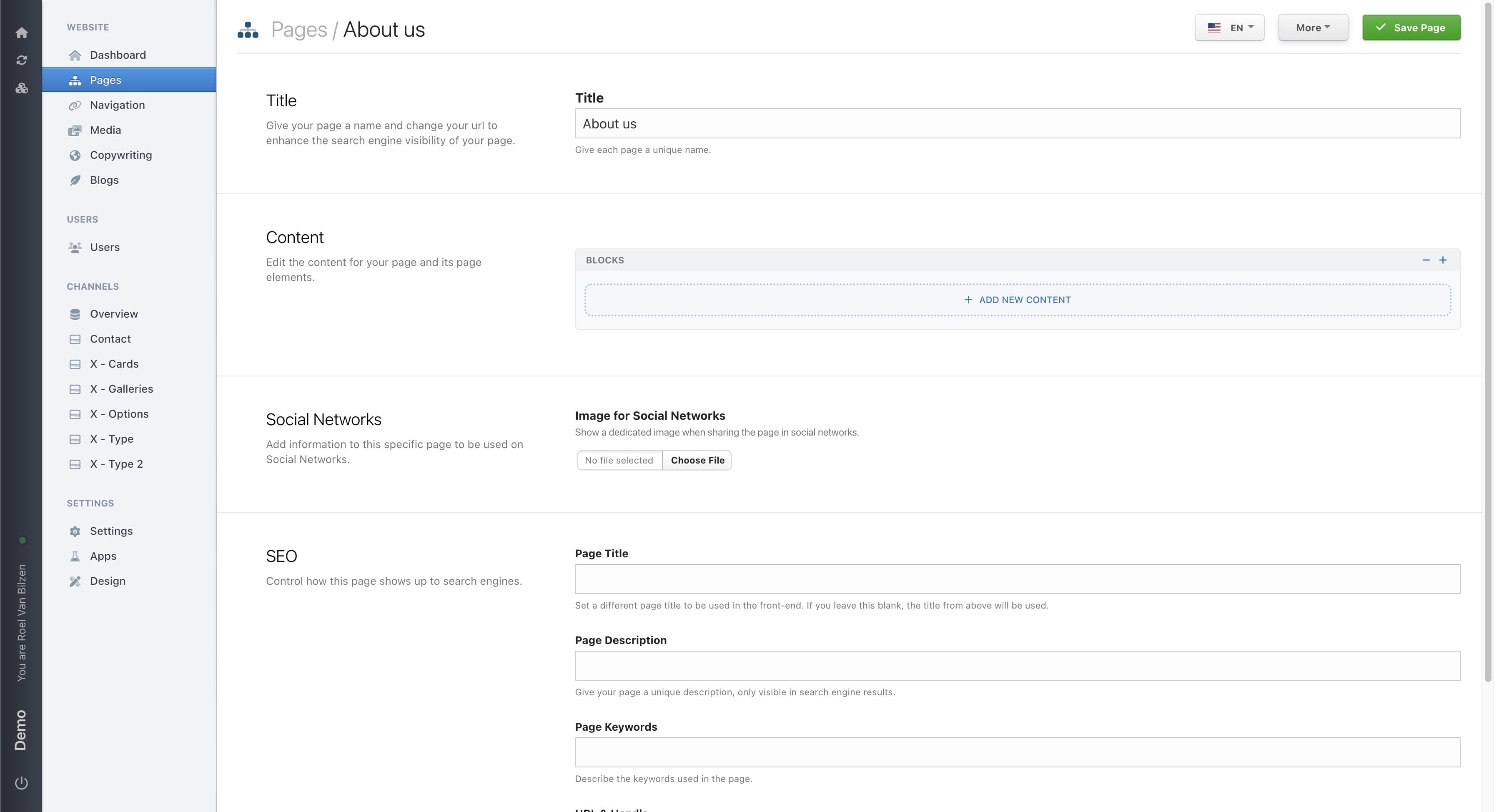Click the home icon in the dark rail
This screenshot has width=1494, height=812.
click(x=21, y=33)
